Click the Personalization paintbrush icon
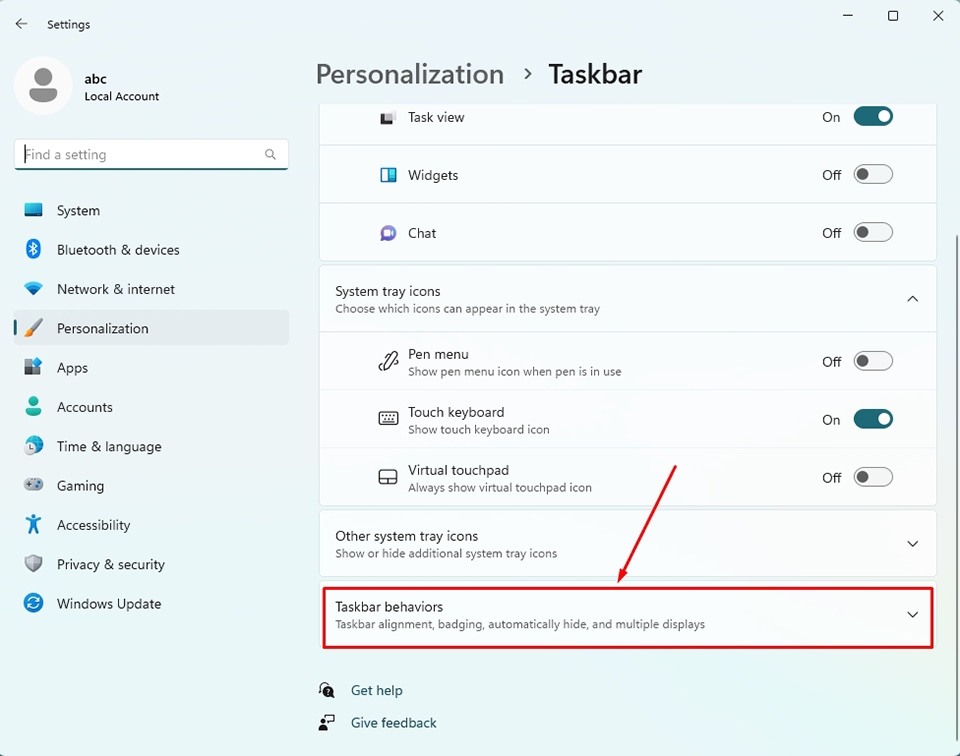960x756 pixels. 33,327
